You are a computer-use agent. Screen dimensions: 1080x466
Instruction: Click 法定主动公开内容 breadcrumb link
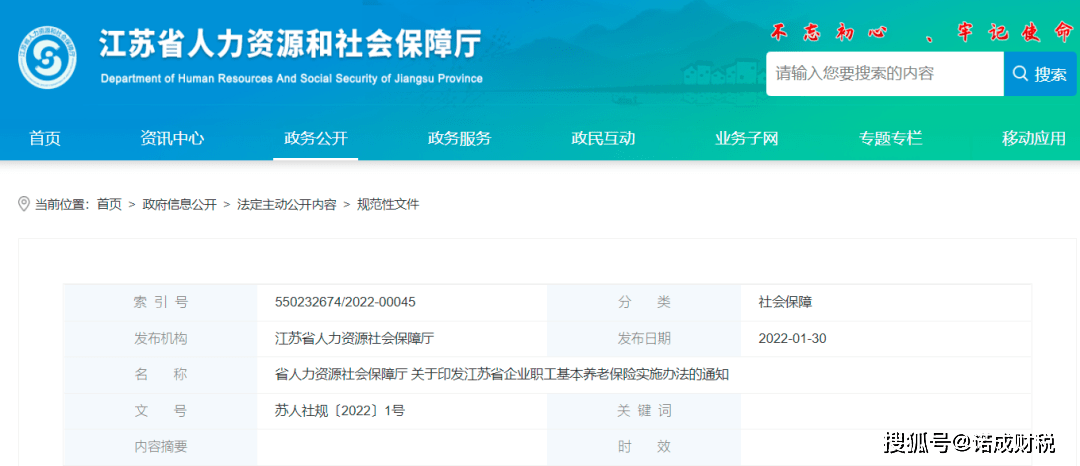pos(287,204)
